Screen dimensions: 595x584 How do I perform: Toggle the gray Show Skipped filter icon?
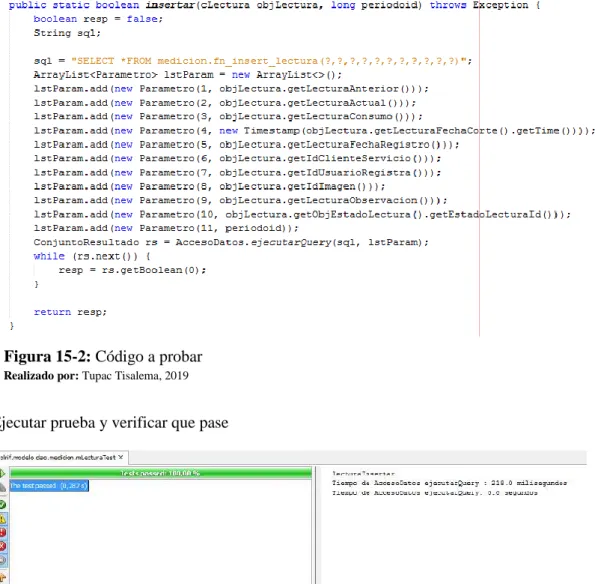click(2, 560)
